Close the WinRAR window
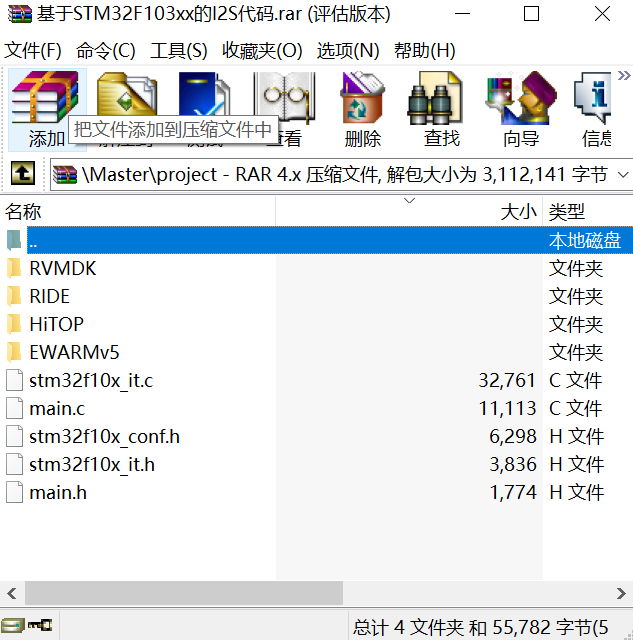The height and width of the screenshot is (640, 633). (602, 14)
